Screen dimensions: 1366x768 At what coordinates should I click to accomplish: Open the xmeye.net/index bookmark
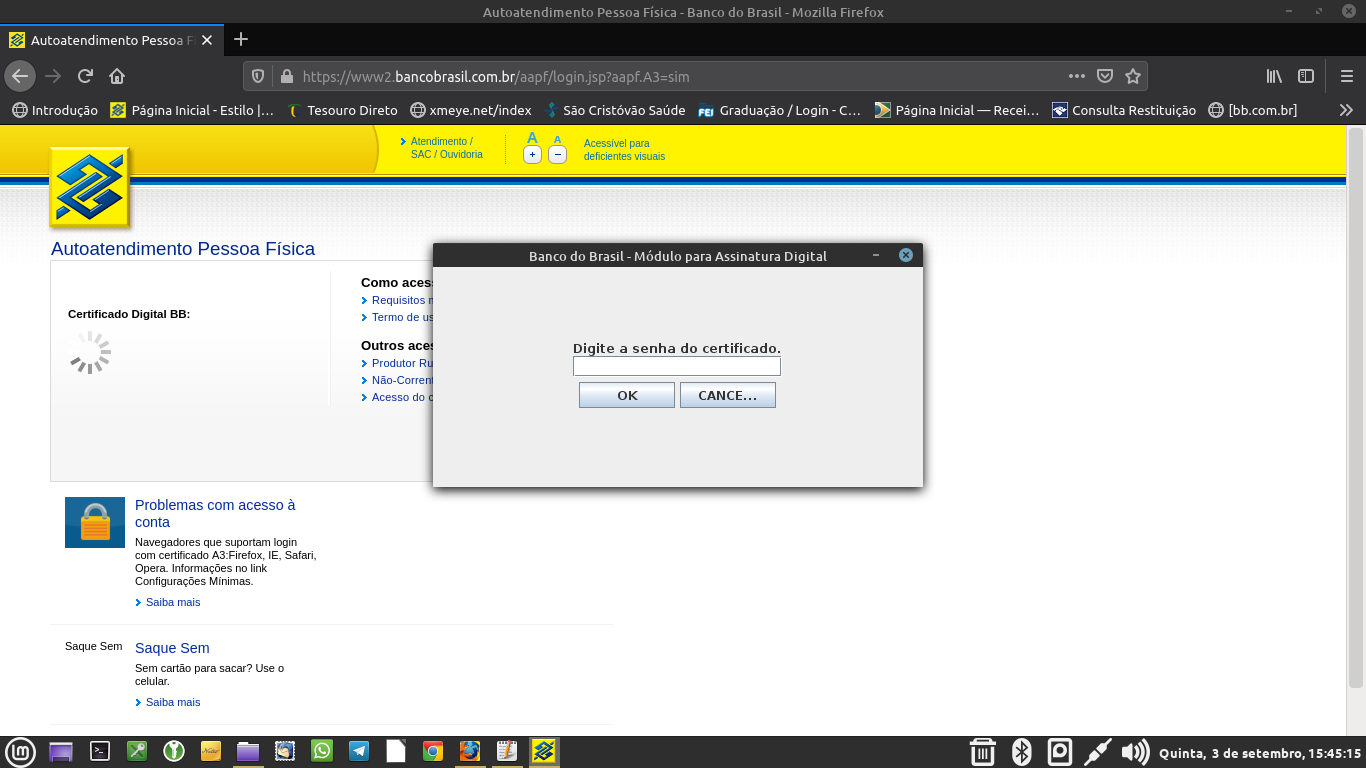coord(470,110)
